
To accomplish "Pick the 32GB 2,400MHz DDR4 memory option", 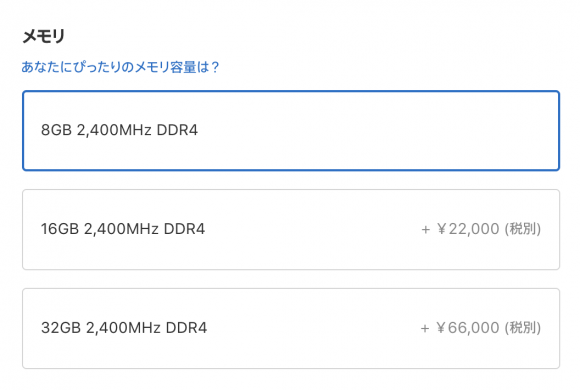I will click(x=291, y=328).
